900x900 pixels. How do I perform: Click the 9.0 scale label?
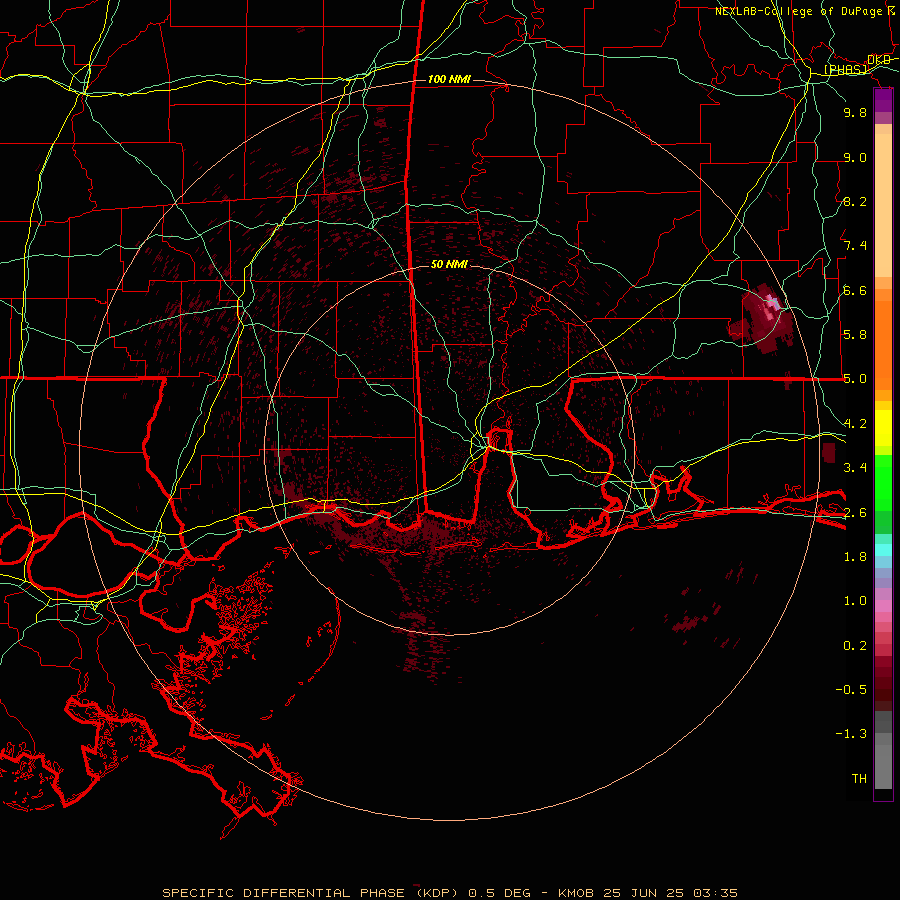point(855,157)
